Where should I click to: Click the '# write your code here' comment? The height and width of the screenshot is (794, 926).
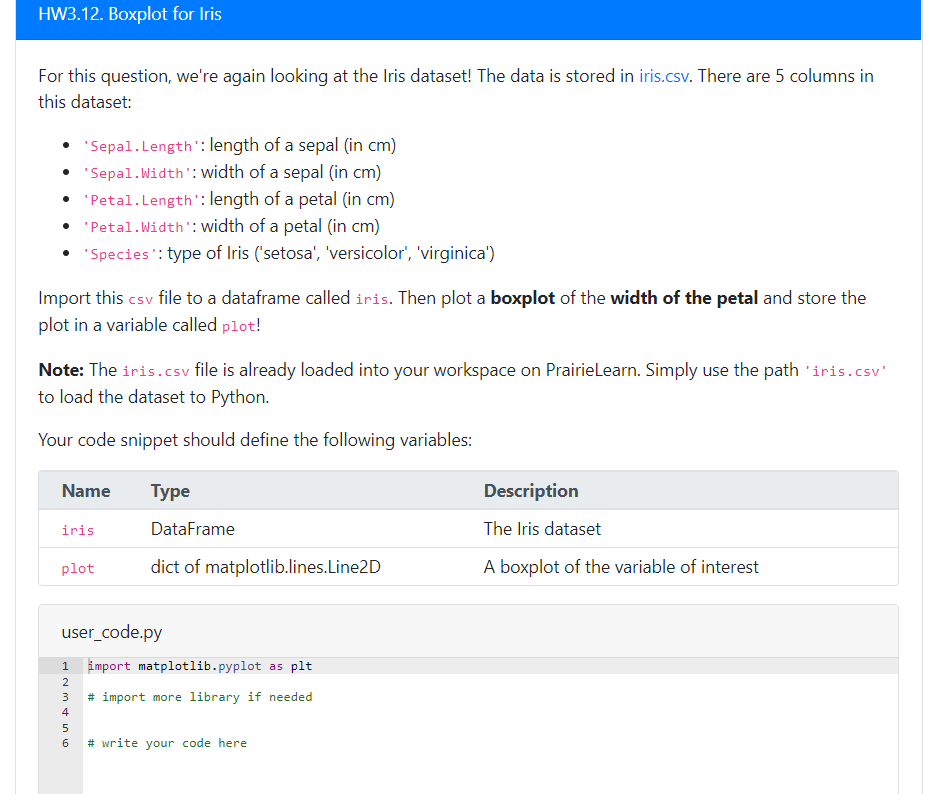click(167, 743)
